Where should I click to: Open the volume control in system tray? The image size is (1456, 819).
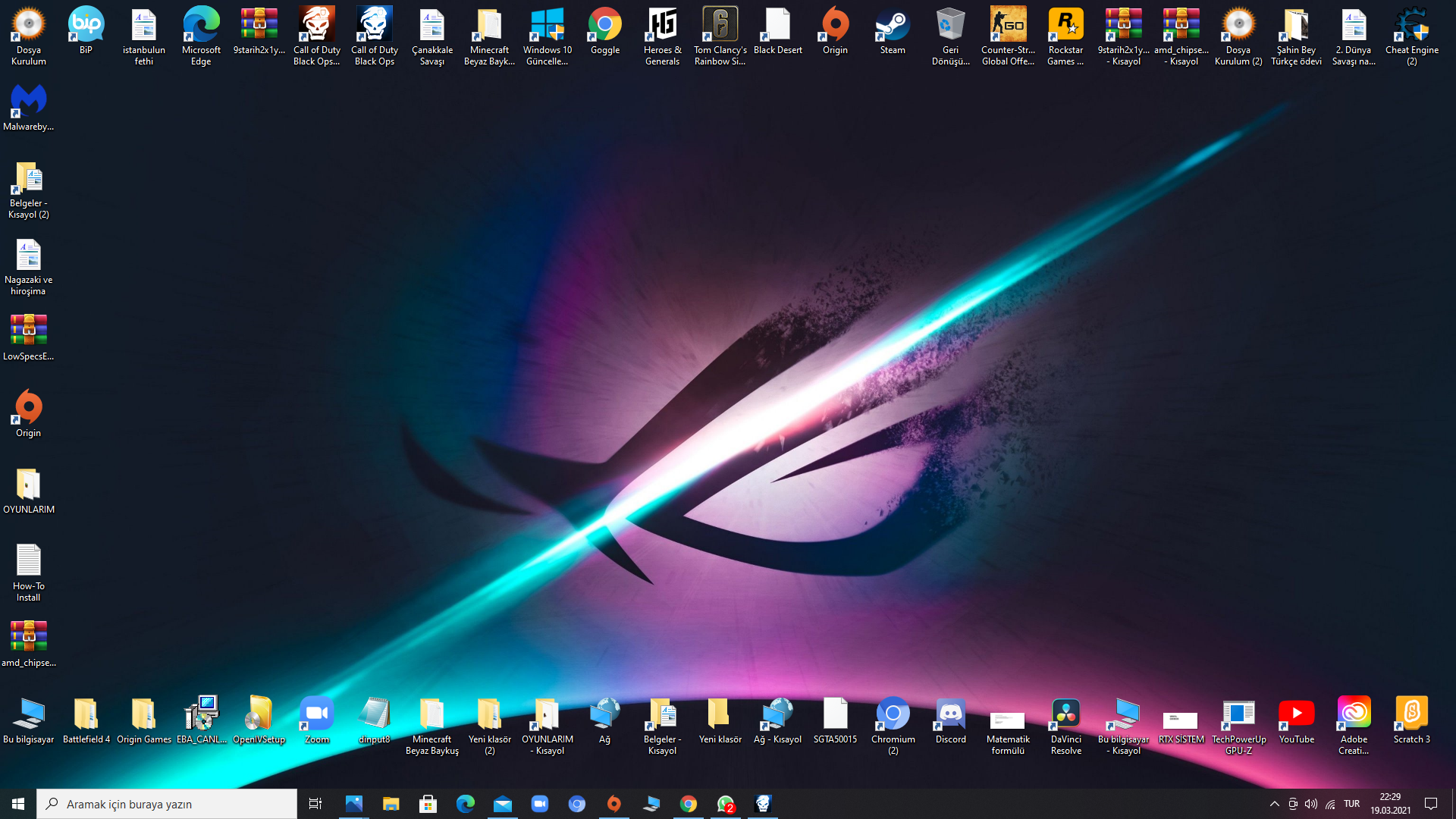(1311, 804)
